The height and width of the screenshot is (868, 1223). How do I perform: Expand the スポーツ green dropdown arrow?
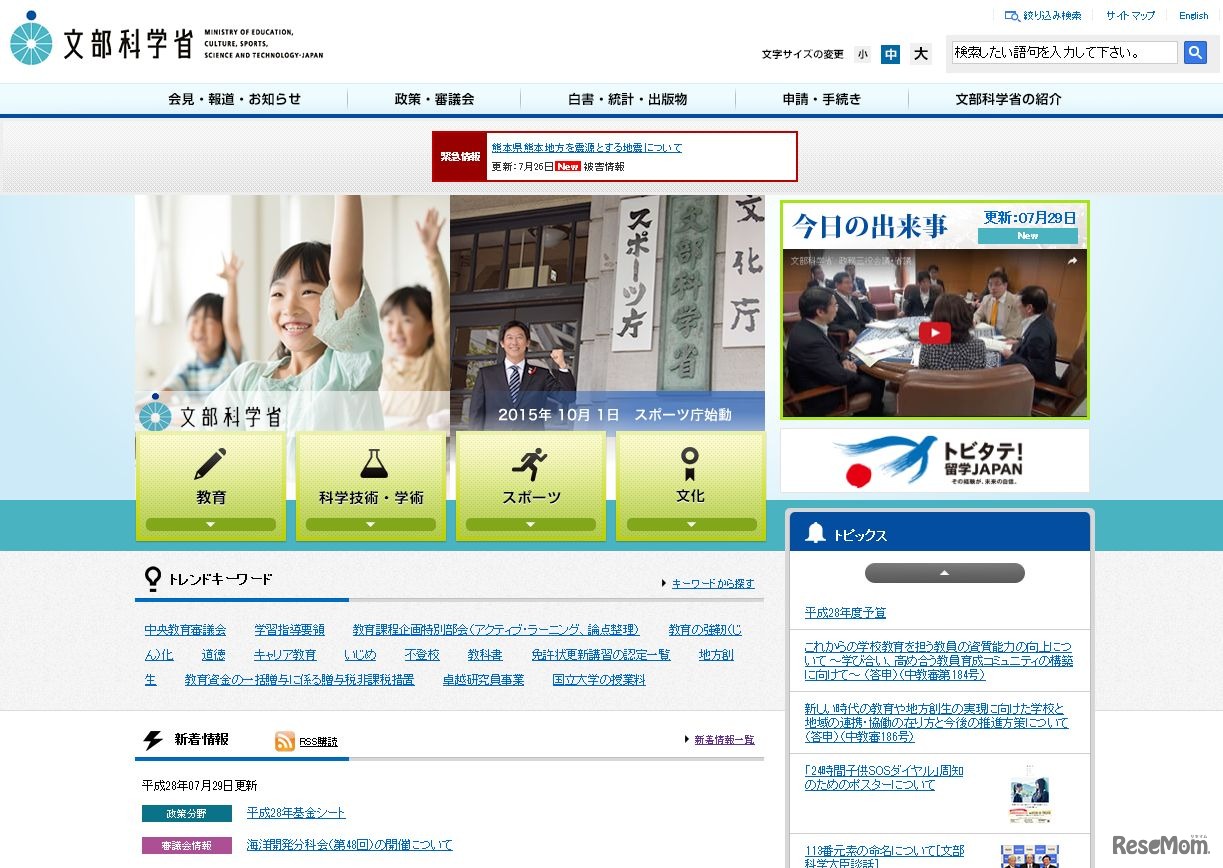pyautogui.click(x=530, y=523)
